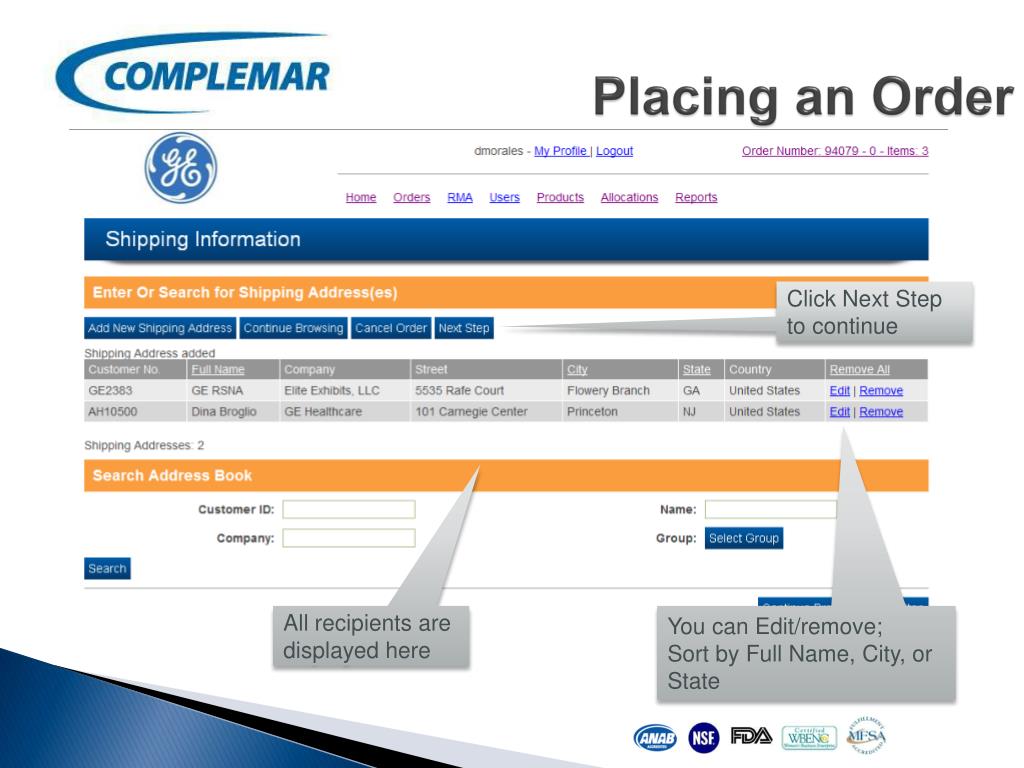Click Next Step to continue
The width and height of the screenshot is (1024, 768).
(x=464, y=328)
